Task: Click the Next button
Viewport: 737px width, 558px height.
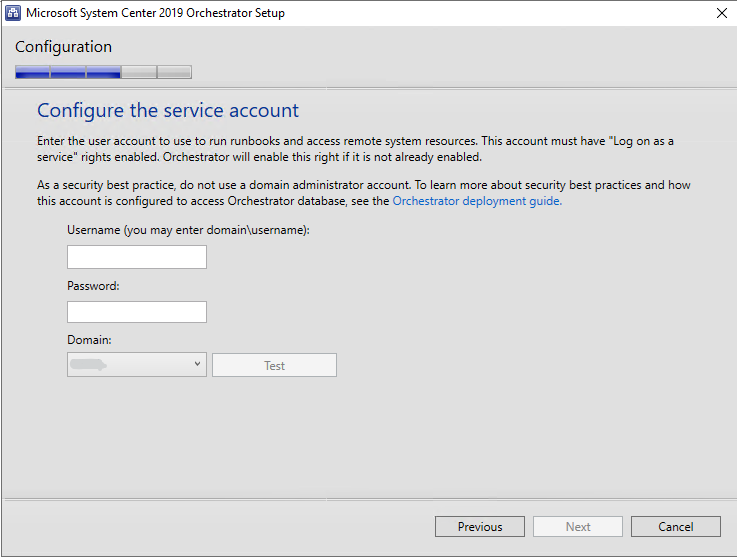Action: [x=578, y=527]
